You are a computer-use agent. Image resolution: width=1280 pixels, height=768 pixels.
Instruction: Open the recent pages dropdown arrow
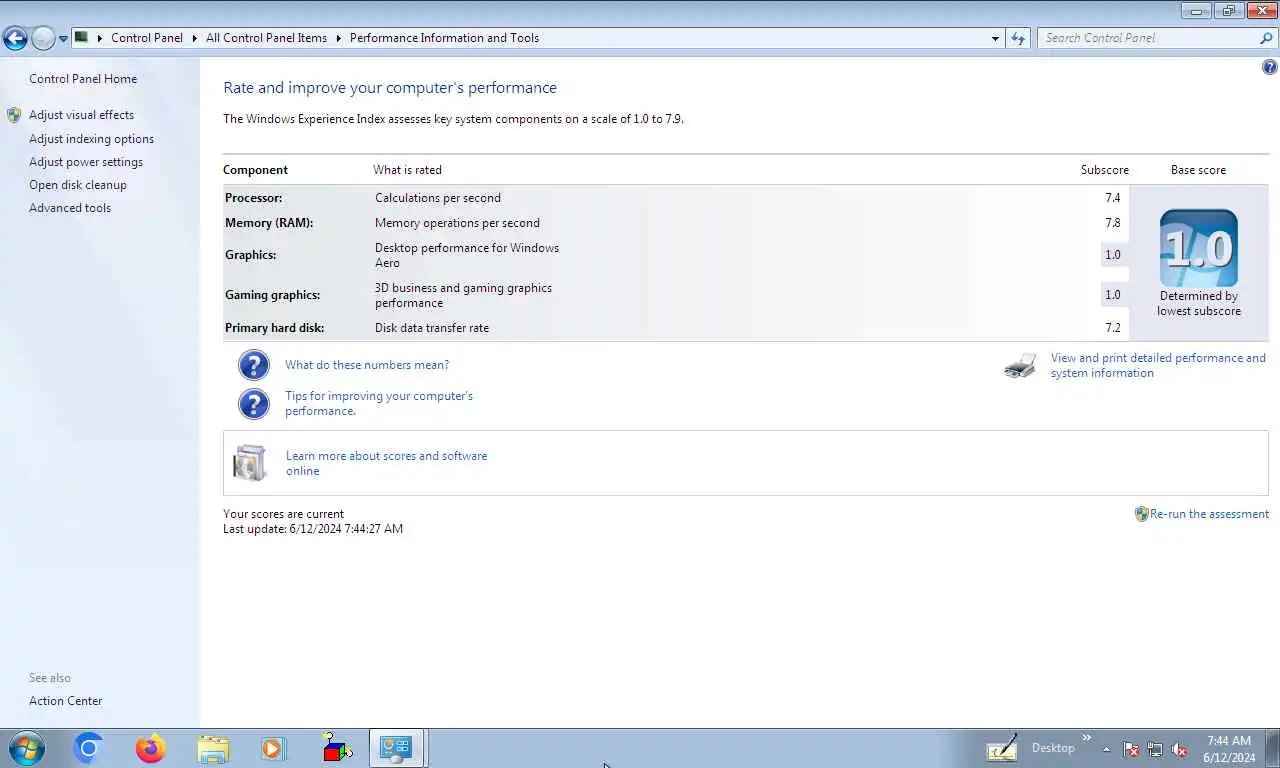[x=63, y=39]
